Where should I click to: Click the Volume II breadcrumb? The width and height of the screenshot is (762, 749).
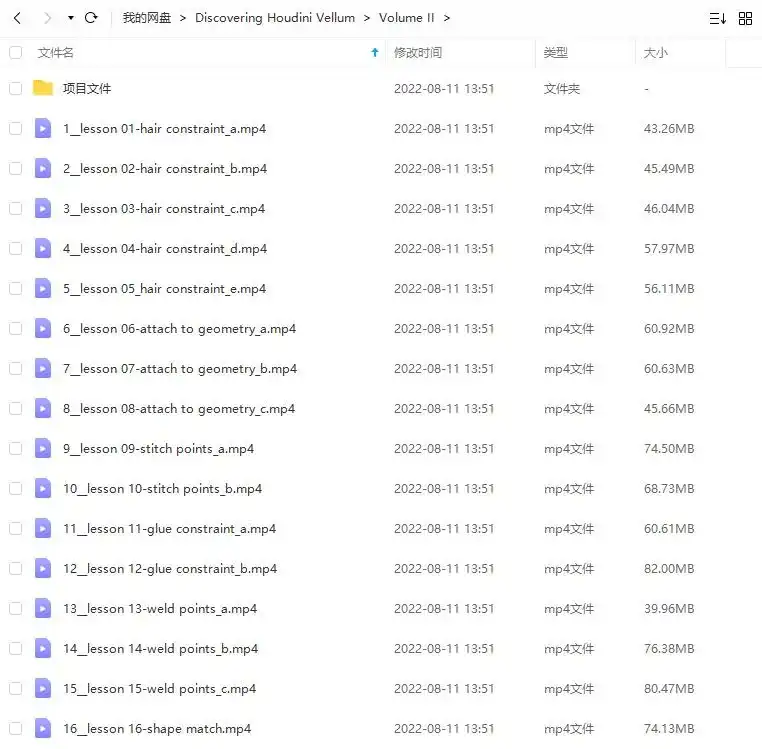click(x=407, y=18)
